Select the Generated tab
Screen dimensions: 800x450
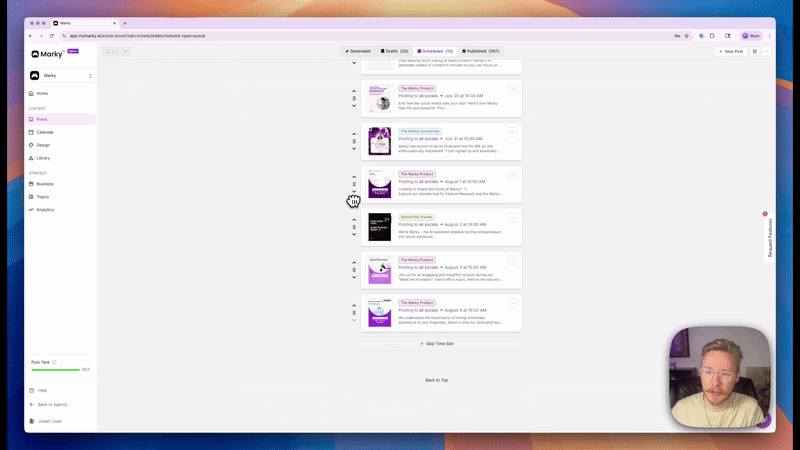357,51
